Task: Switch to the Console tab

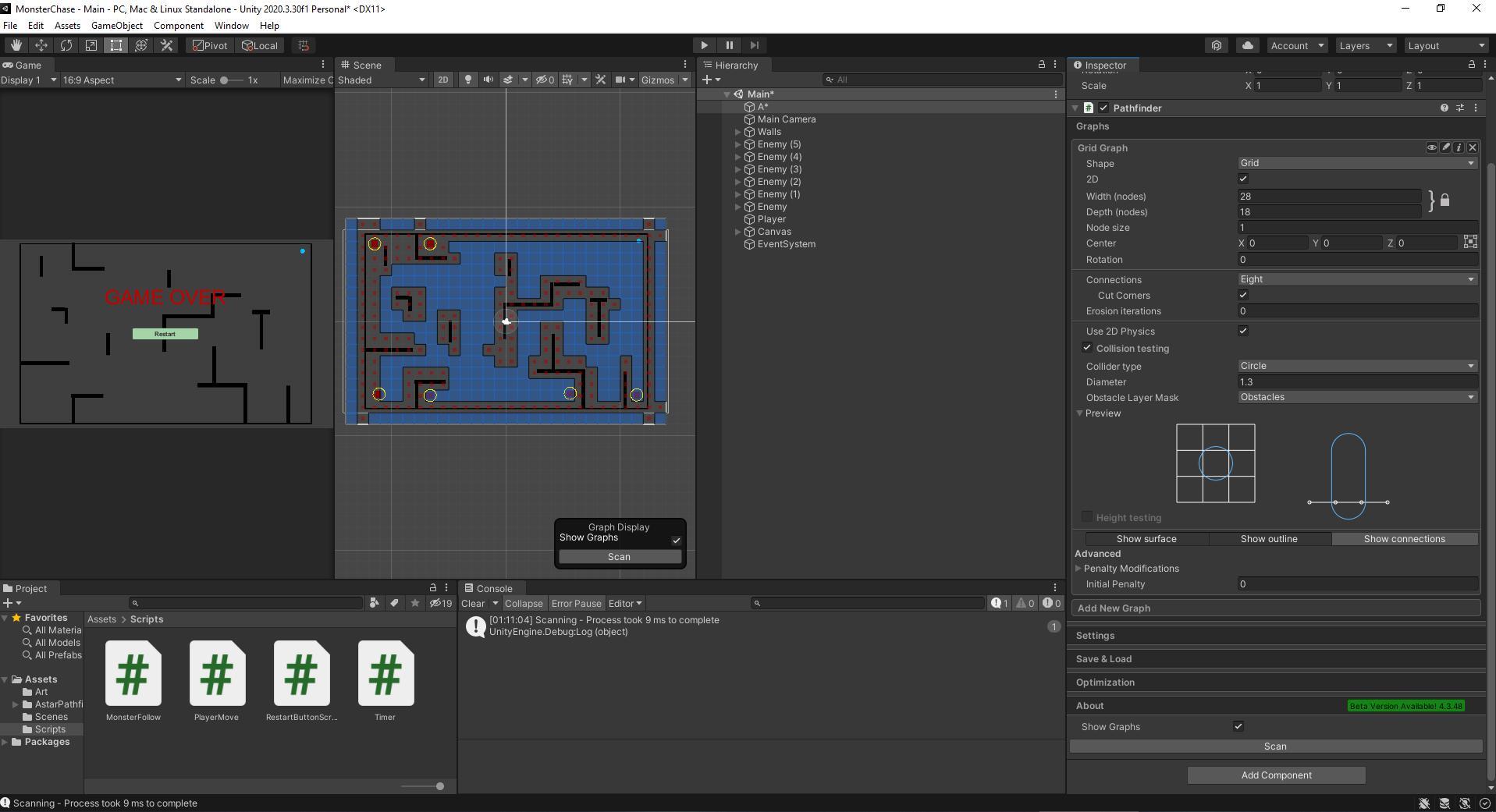Action: (x=493, y=588)
